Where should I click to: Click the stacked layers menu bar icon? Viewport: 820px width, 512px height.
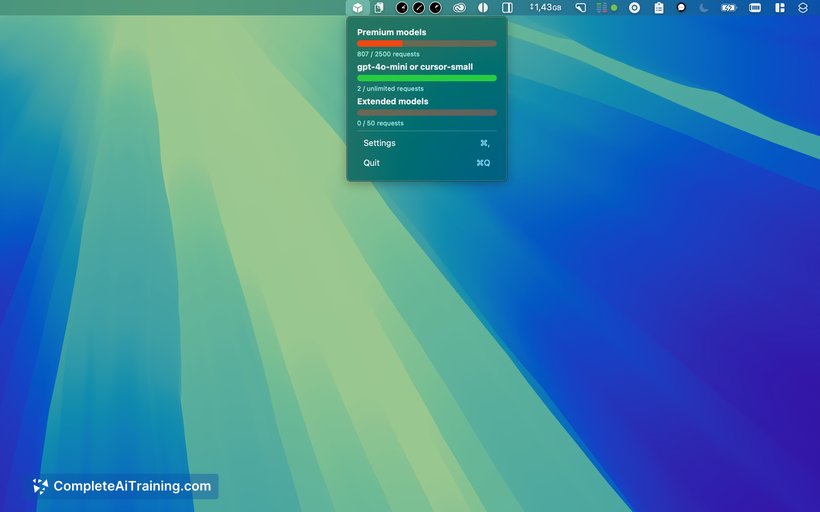(x=803, y=8)
